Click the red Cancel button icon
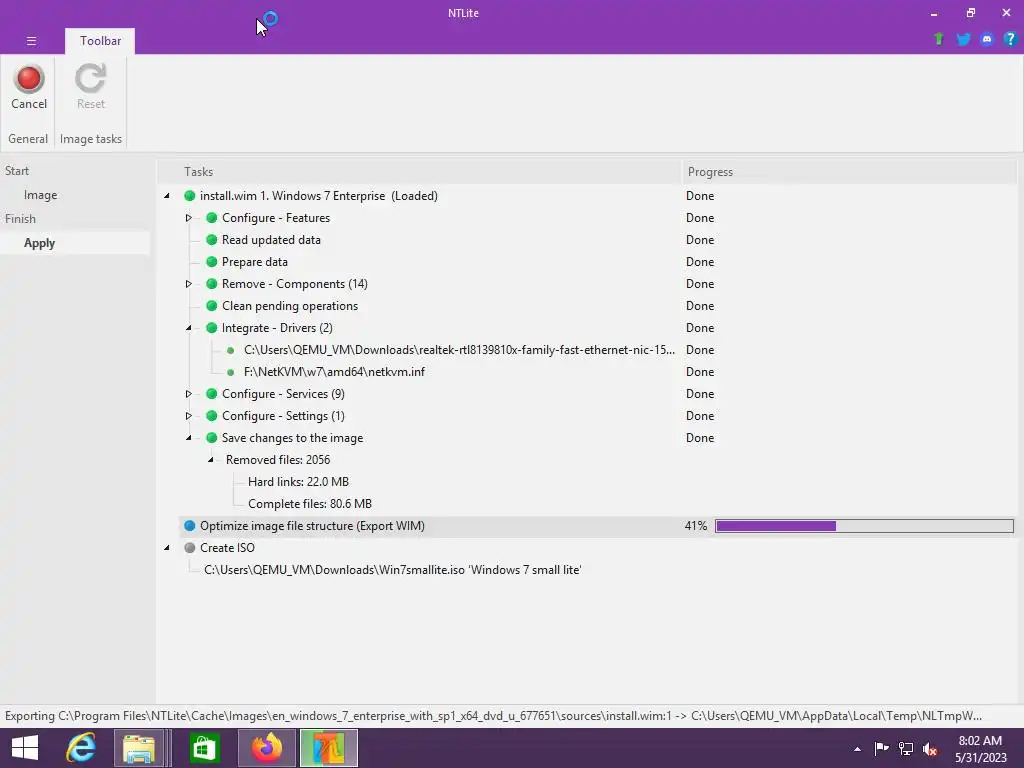The height and width of the screenshot is (768, 1024). point(29,78)
